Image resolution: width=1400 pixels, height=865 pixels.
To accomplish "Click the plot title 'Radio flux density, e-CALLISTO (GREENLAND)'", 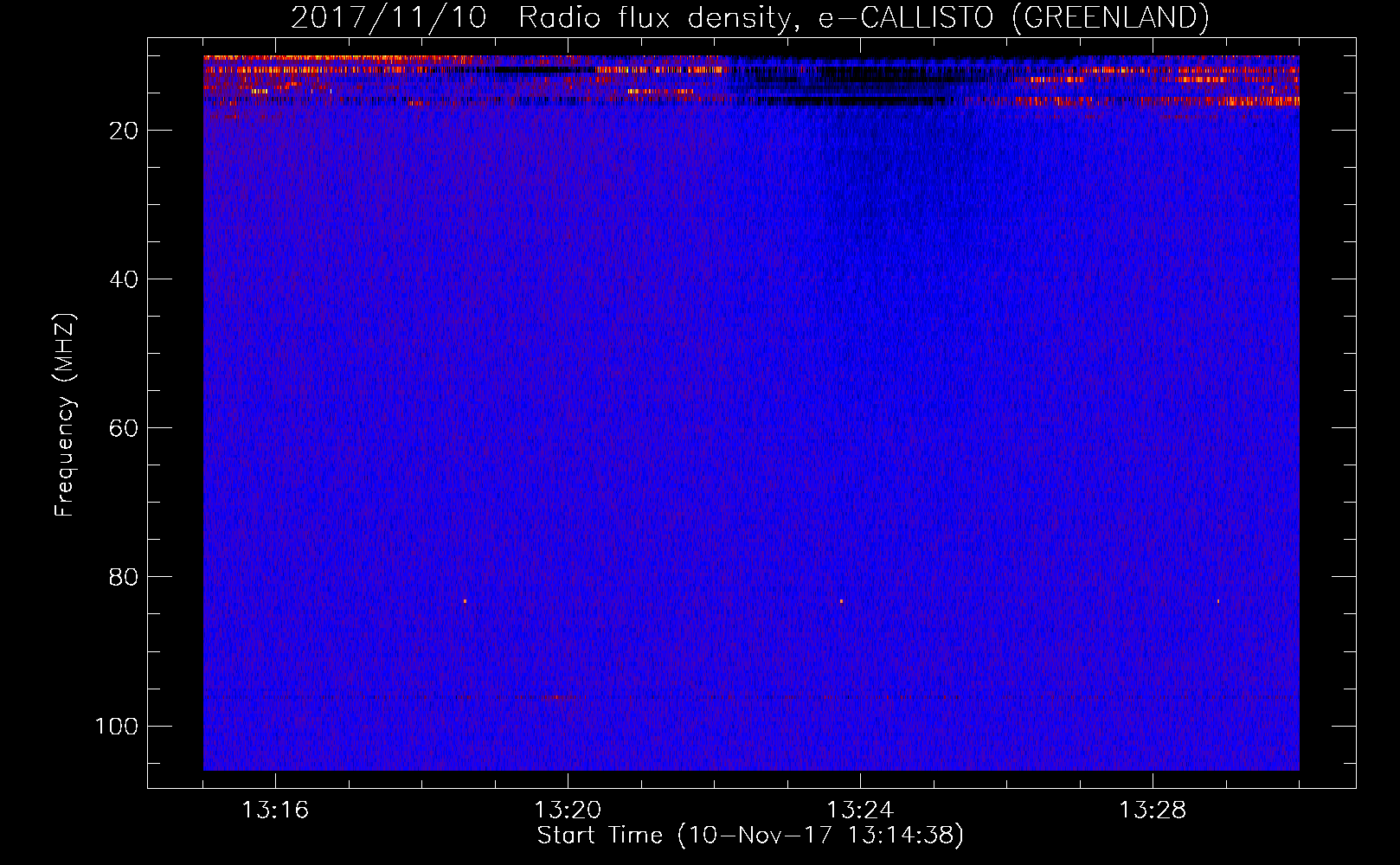I will pos(864,17).
